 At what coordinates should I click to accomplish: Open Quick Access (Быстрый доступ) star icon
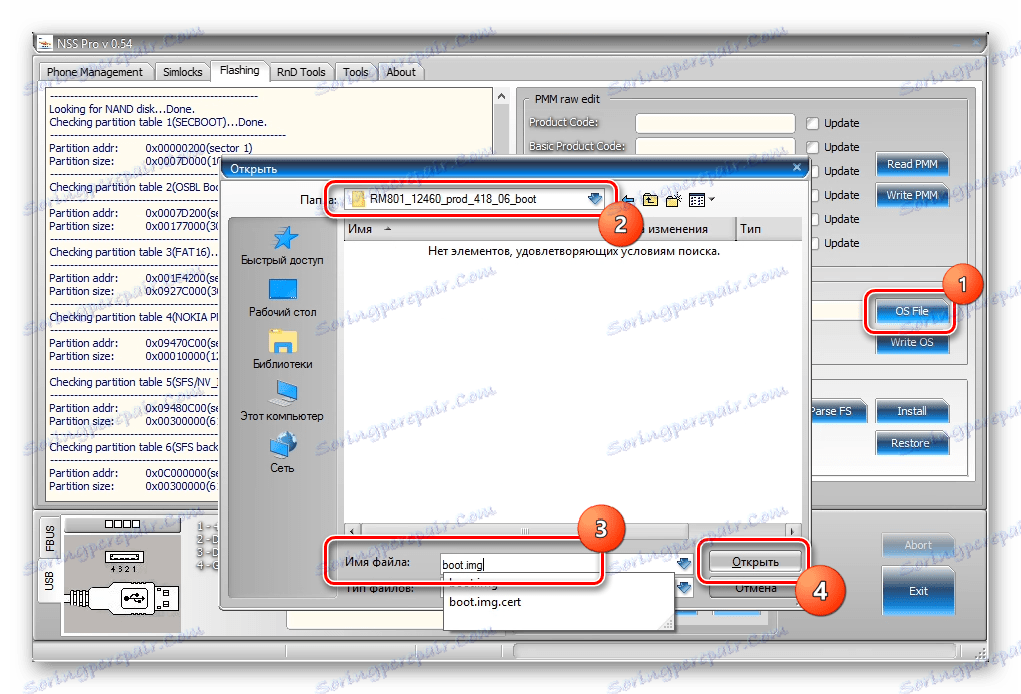point(284,238)
